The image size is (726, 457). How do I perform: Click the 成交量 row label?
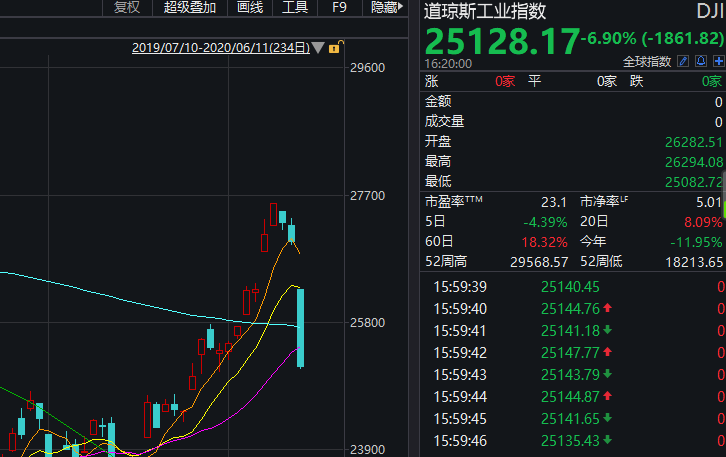click(444, 121)
